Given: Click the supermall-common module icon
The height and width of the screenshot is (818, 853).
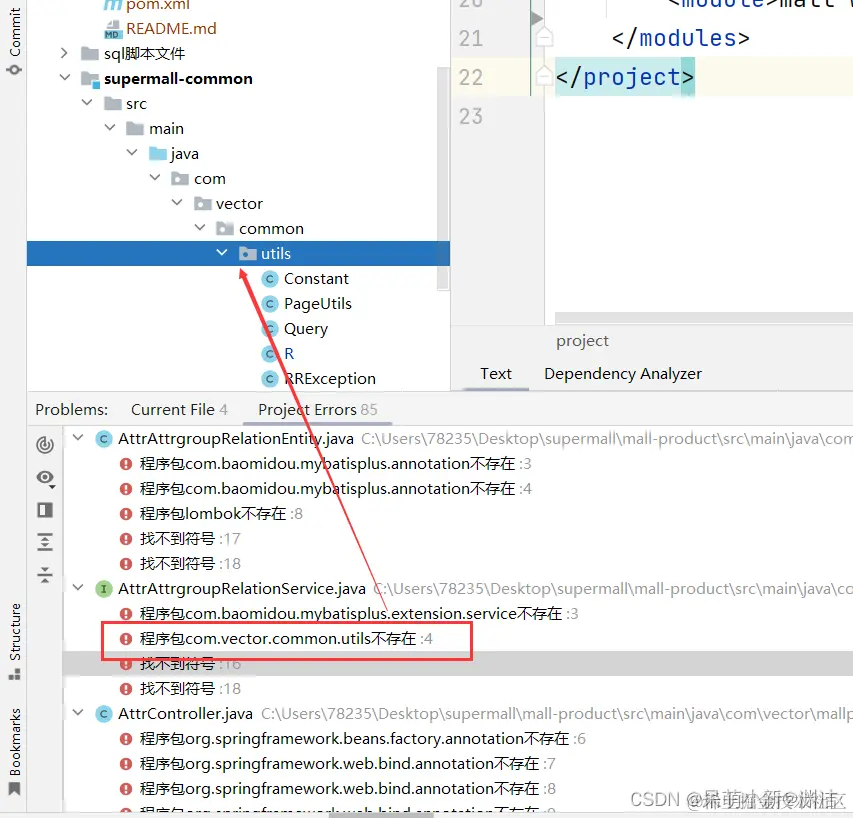Looking at the screenshot, I should (90, 79).
